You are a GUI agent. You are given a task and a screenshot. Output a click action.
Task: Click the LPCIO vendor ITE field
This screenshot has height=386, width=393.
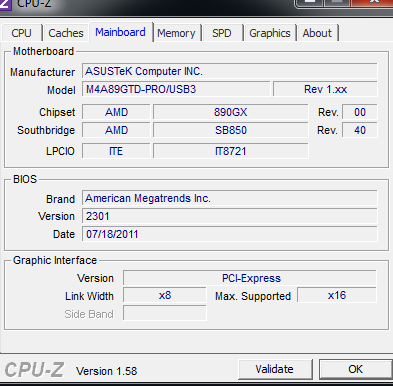coord(116,151)
